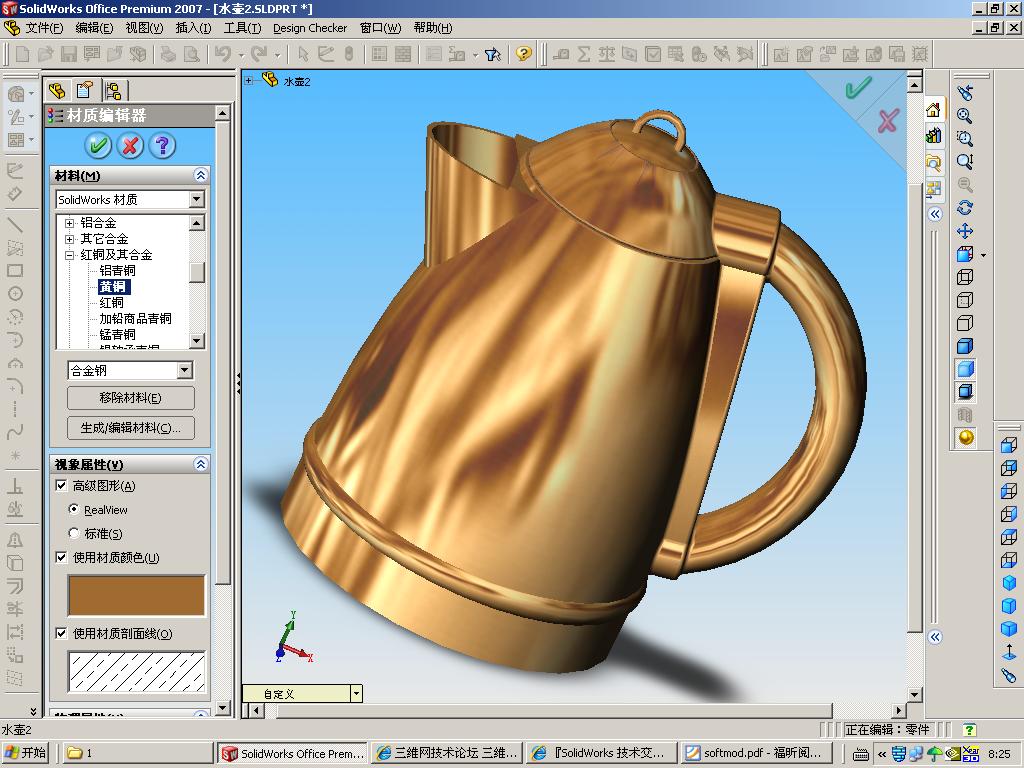Viewport: 1024px width, 768px height.
Task: Click the 生成/编辑材料 button
Action: (x=131, y=428)
